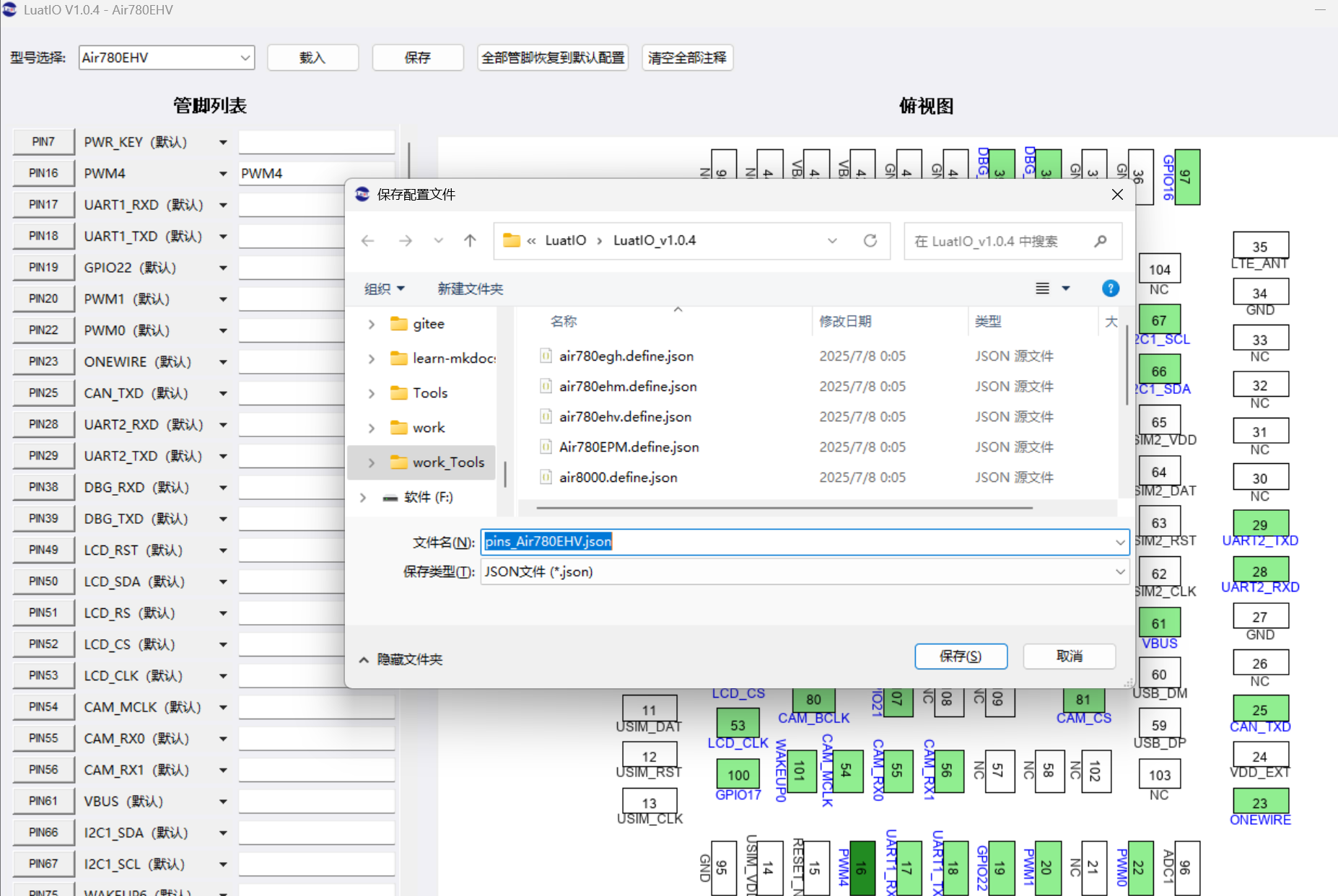Open PIN16 PWM4 function dropdown
1338x896 pixels.
tap(223, 174)
